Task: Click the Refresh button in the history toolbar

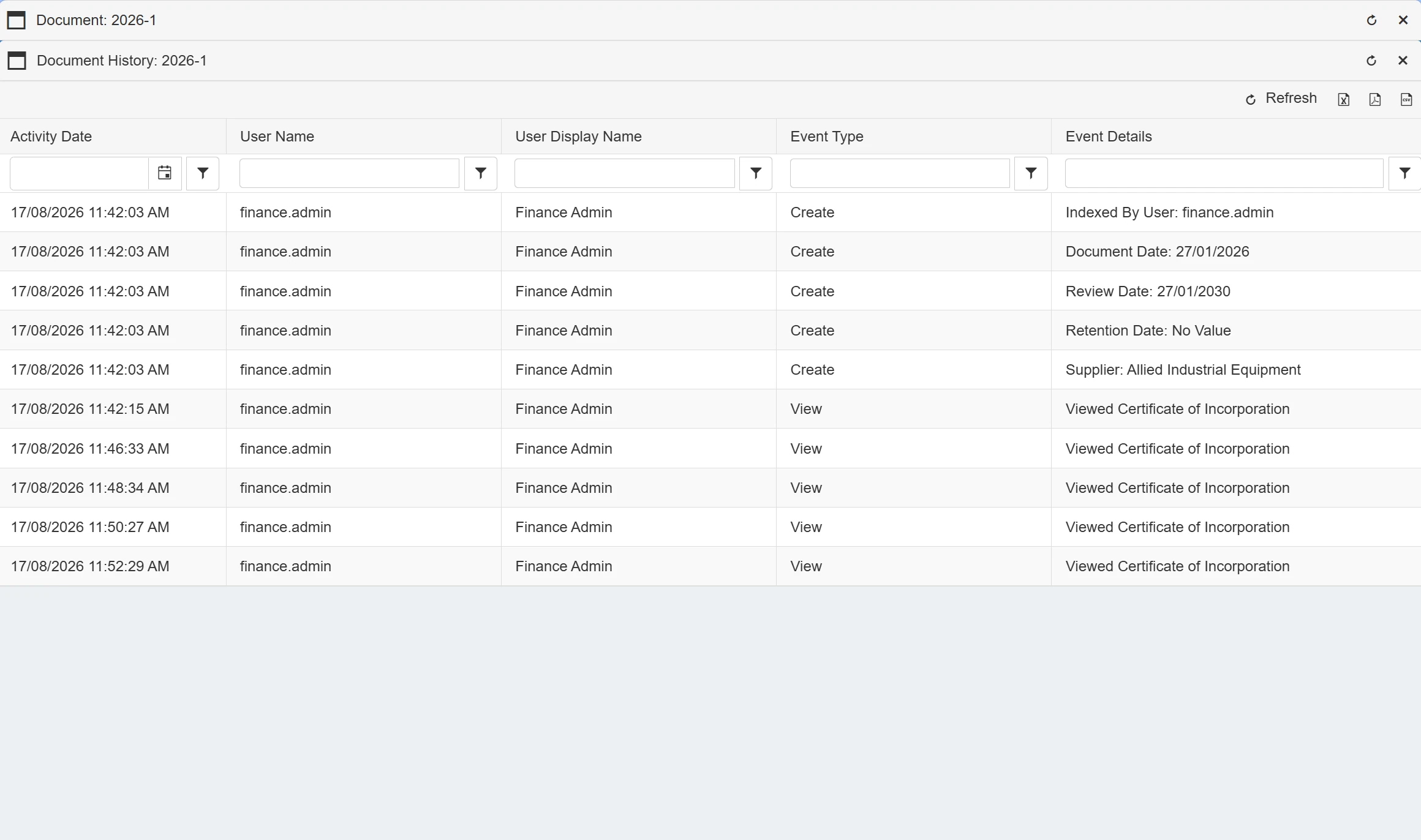Action: pos(1281,99)
